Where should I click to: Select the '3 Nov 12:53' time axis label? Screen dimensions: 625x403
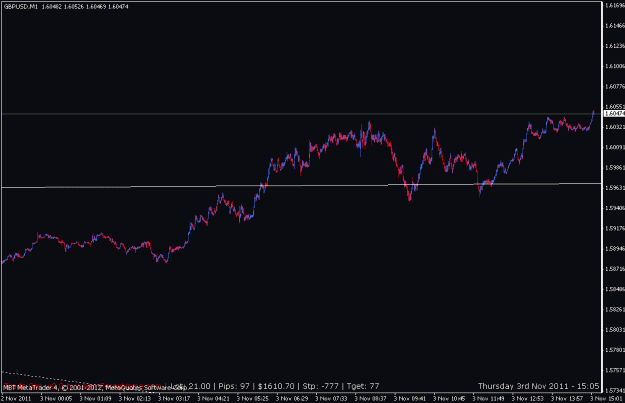click(x=528, y=398)
